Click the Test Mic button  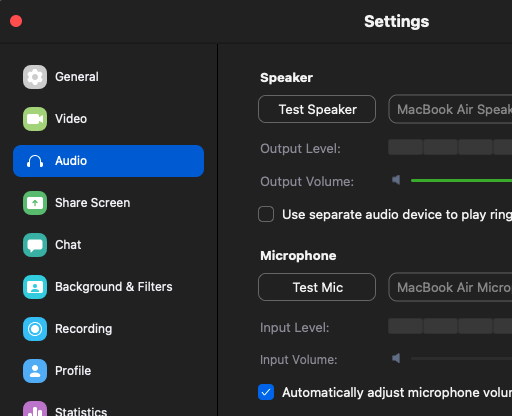coord(317,287)
